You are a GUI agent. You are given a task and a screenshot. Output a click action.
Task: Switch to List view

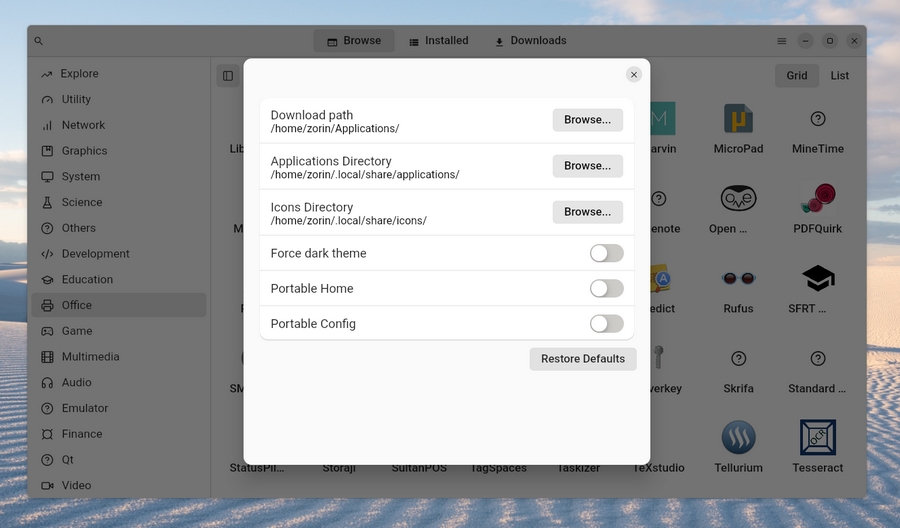point(839,76)
